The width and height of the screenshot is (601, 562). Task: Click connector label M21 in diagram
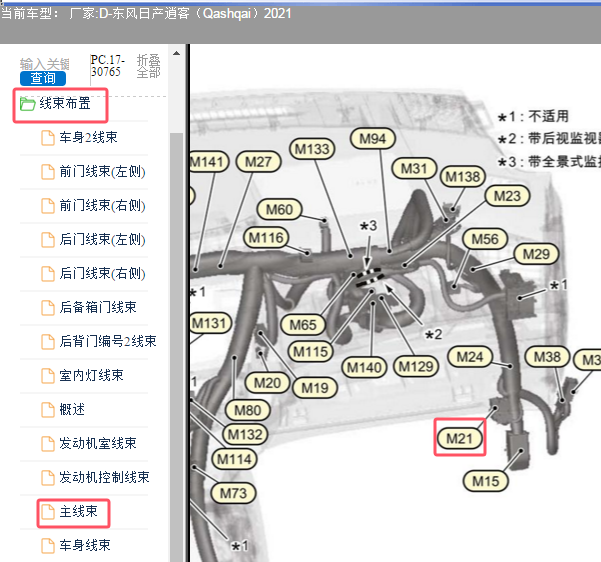[460, 438]
